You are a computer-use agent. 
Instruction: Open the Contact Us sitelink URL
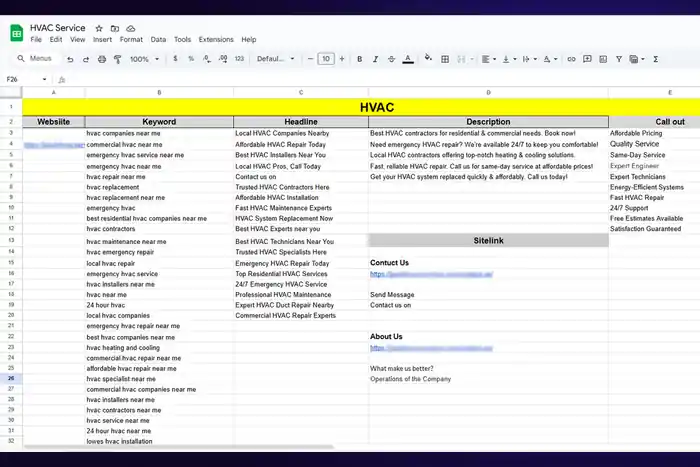click(431, 274)
